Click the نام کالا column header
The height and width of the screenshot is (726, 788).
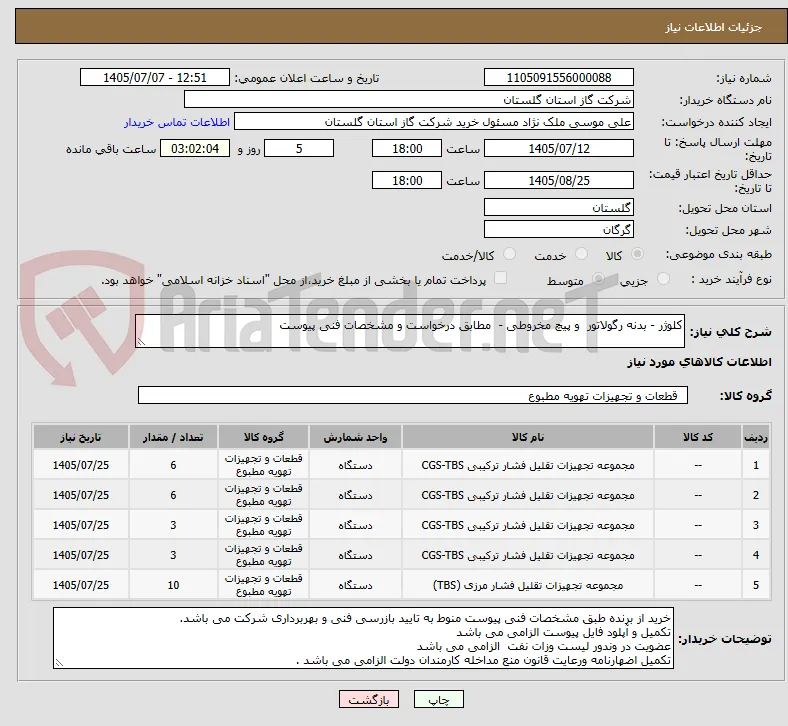pos(528,437)
